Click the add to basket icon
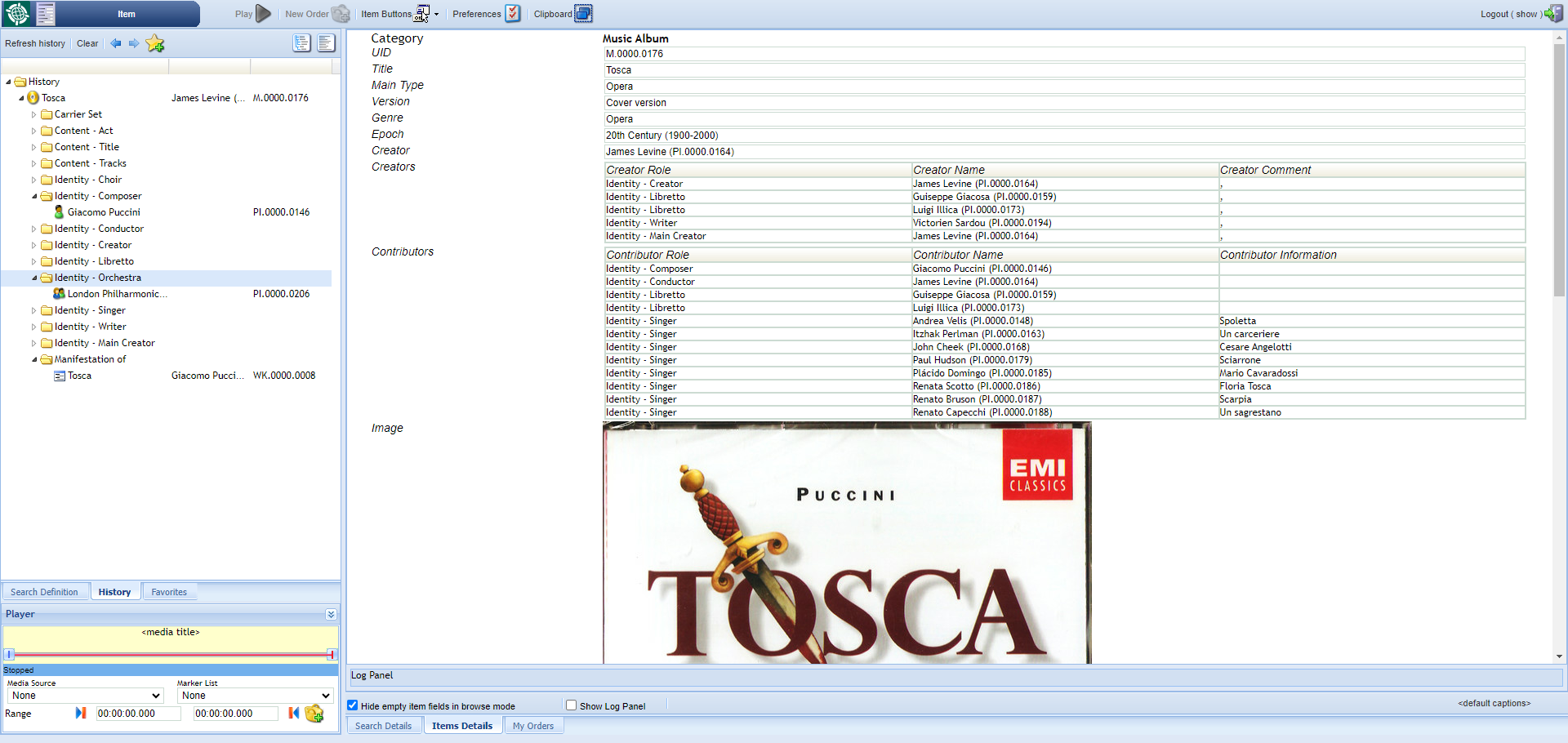 pos(314,714)
